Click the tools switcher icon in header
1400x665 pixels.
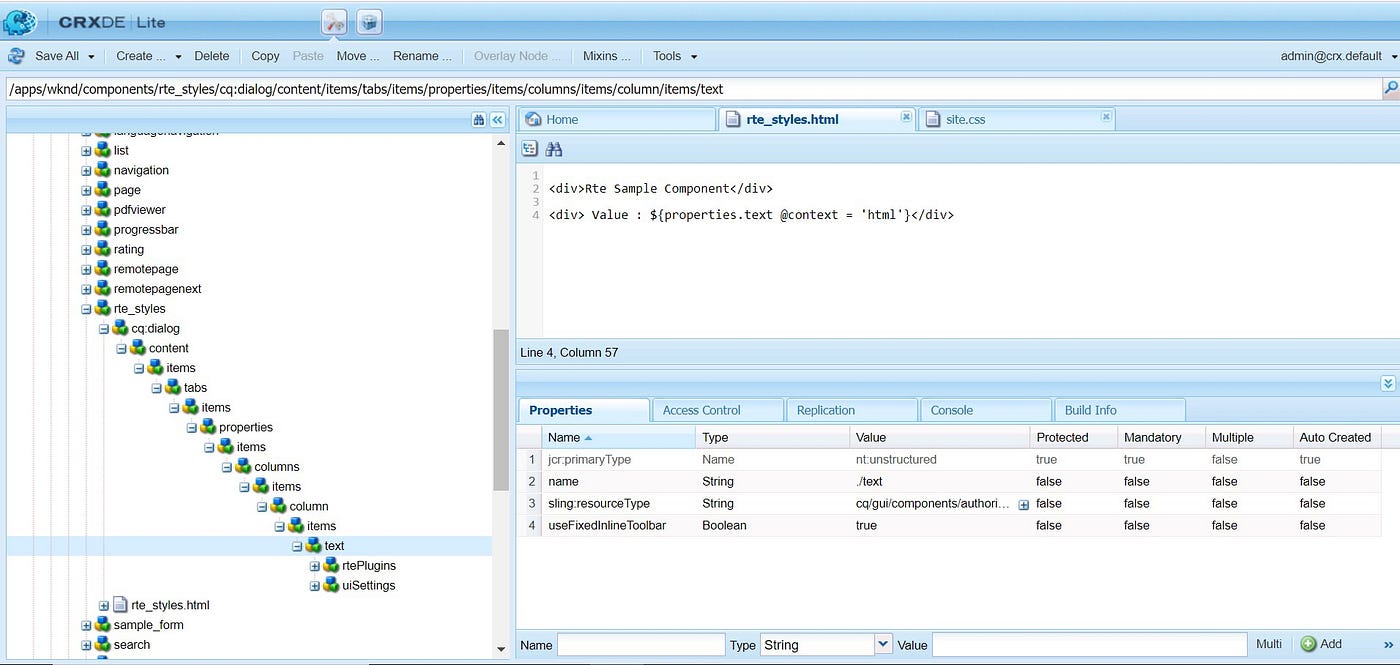tap(334, 21)
